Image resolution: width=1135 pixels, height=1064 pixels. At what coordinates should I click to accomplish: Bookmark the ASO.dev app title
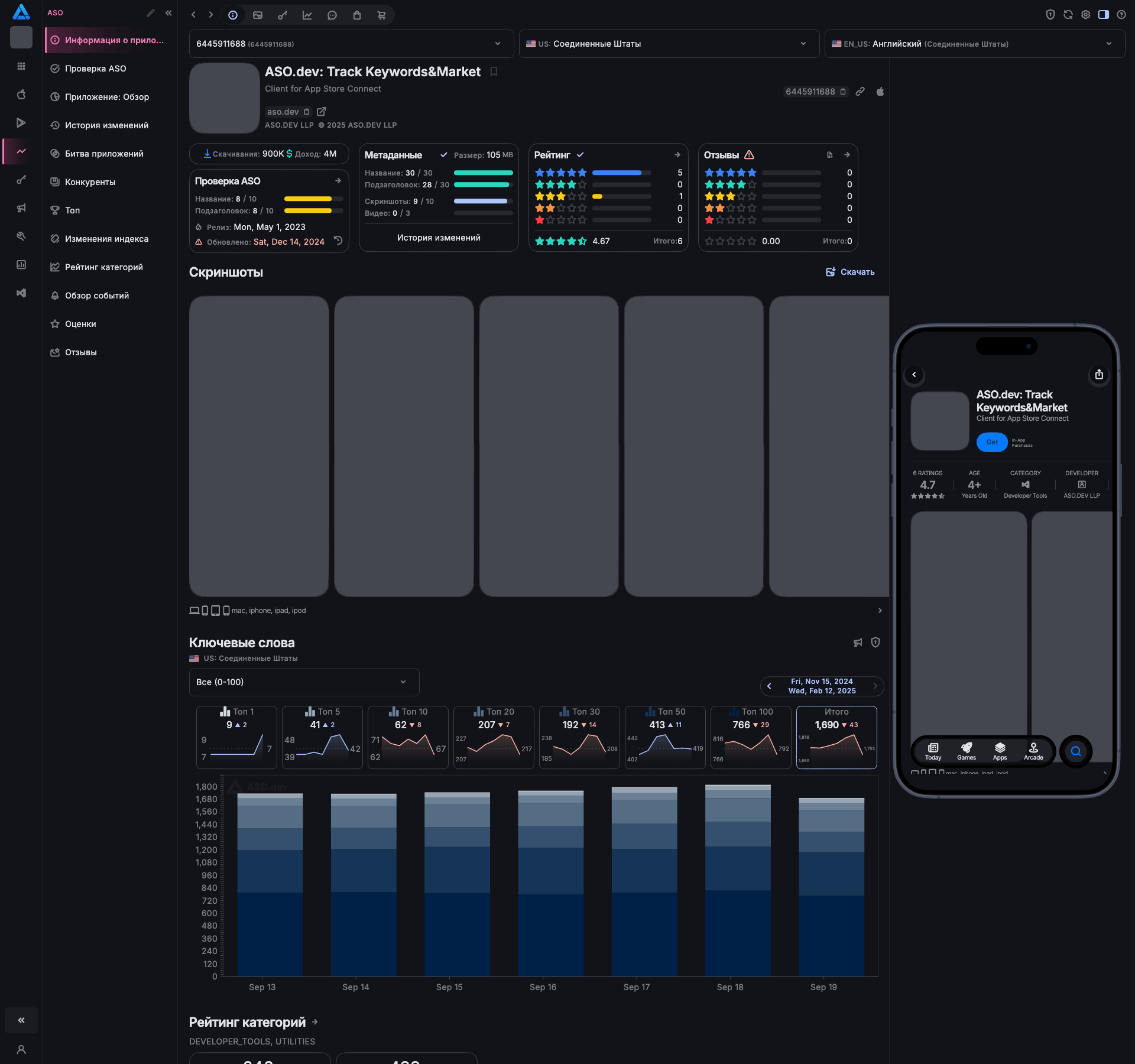pos(494,72)
